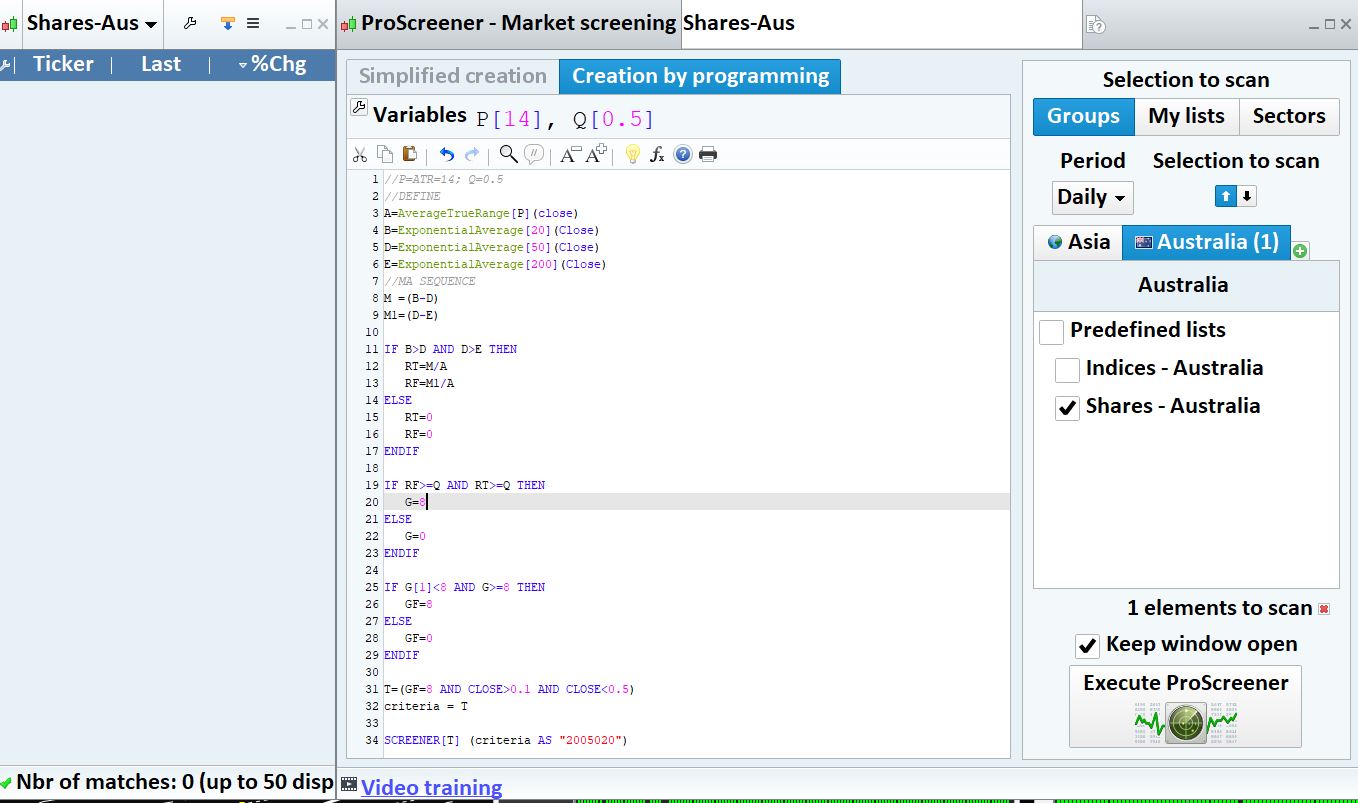Click the candlestick icon beside Shares-Aus list
This screenshot has height=803, width=1358.
tap(11, 23)
